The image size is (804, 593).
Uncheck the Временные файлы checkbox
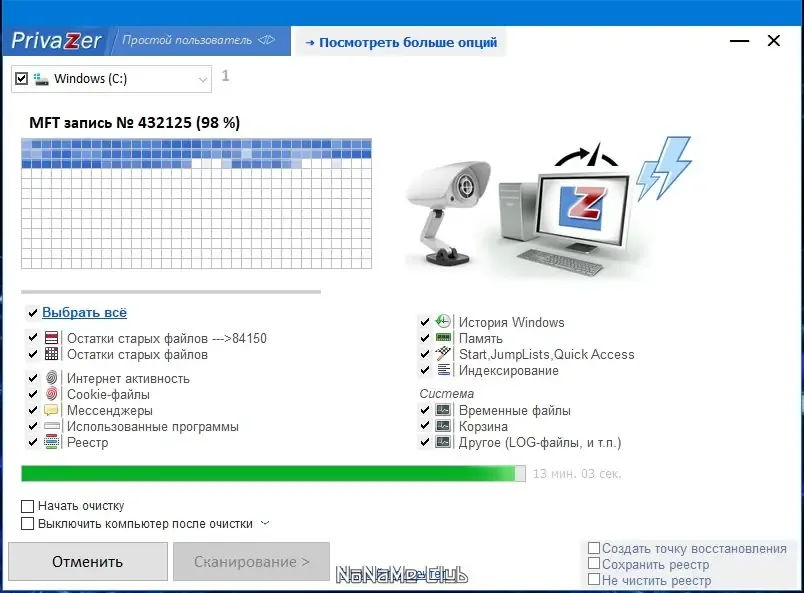coord(425,410)
